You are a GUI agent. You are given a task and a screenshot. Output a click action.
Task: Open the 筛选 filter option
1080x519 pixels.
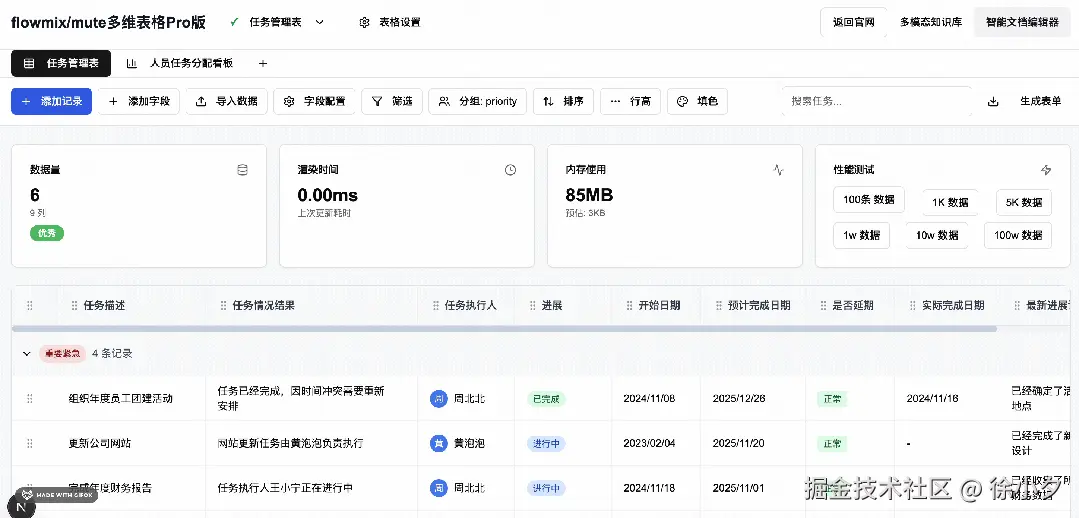(392, 101)
